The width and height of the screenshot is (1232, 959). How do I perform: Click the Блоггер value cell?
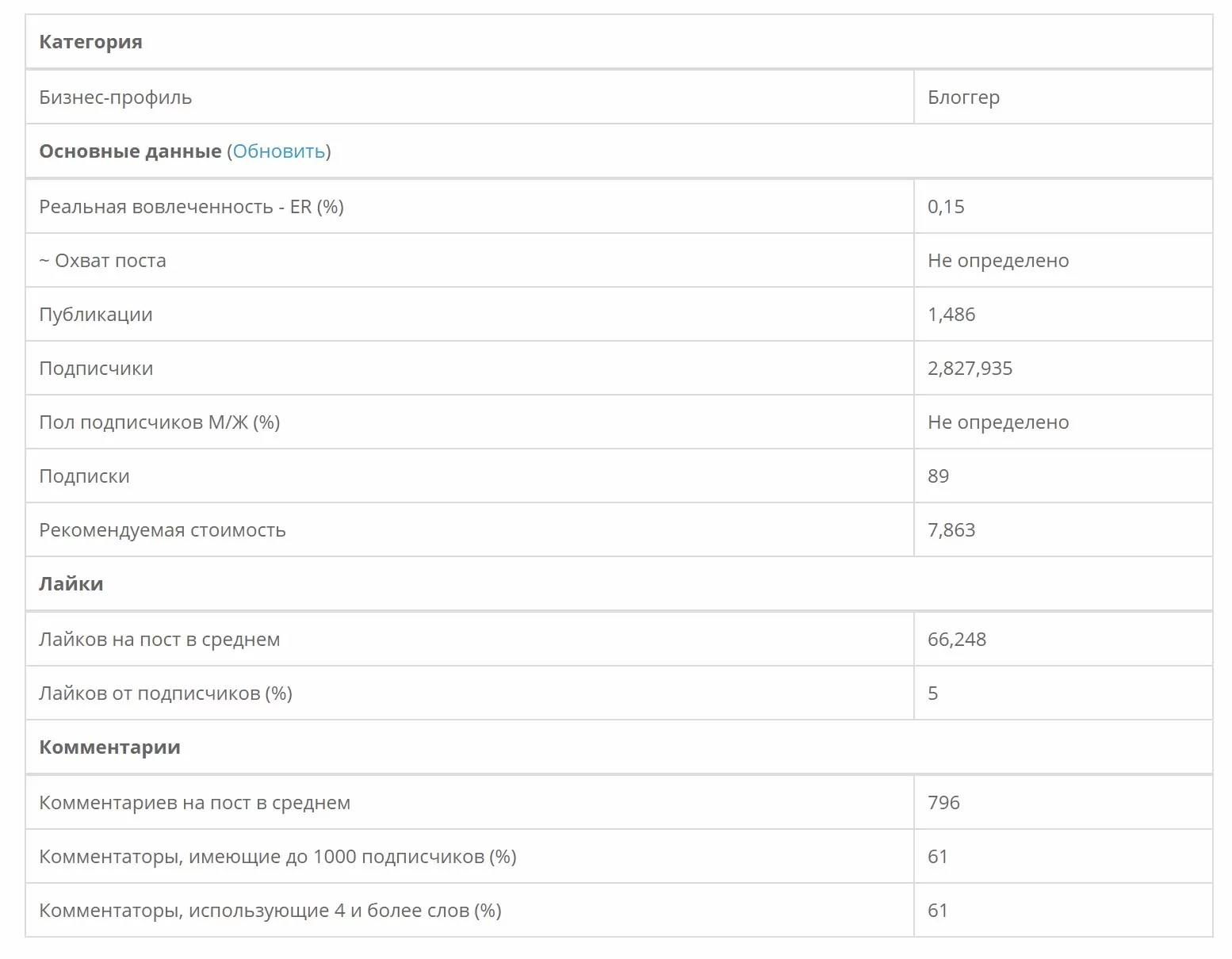1063,97
